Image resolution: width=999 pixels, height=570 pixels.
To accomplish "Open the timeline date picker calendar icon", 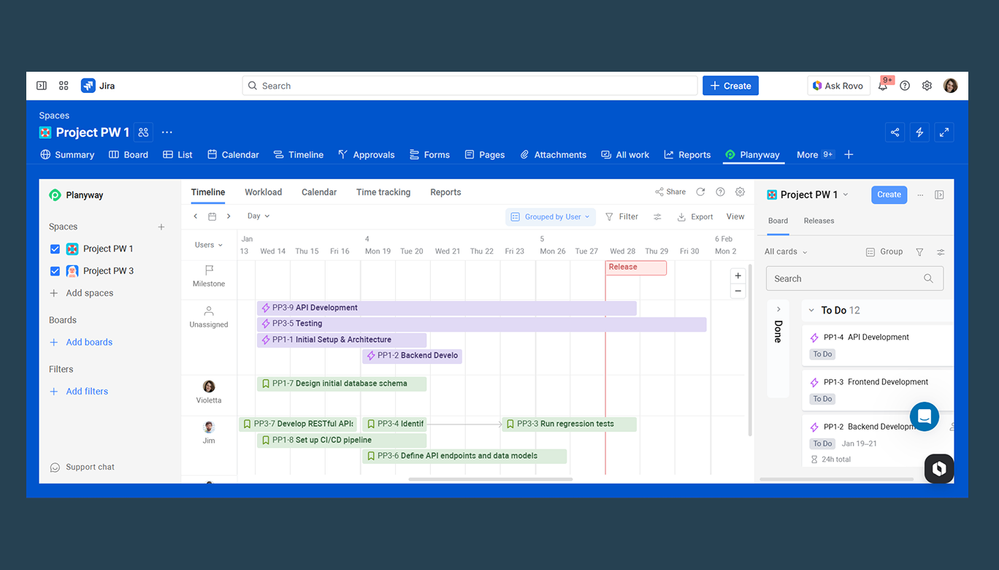I will click(x=212, y=217).
